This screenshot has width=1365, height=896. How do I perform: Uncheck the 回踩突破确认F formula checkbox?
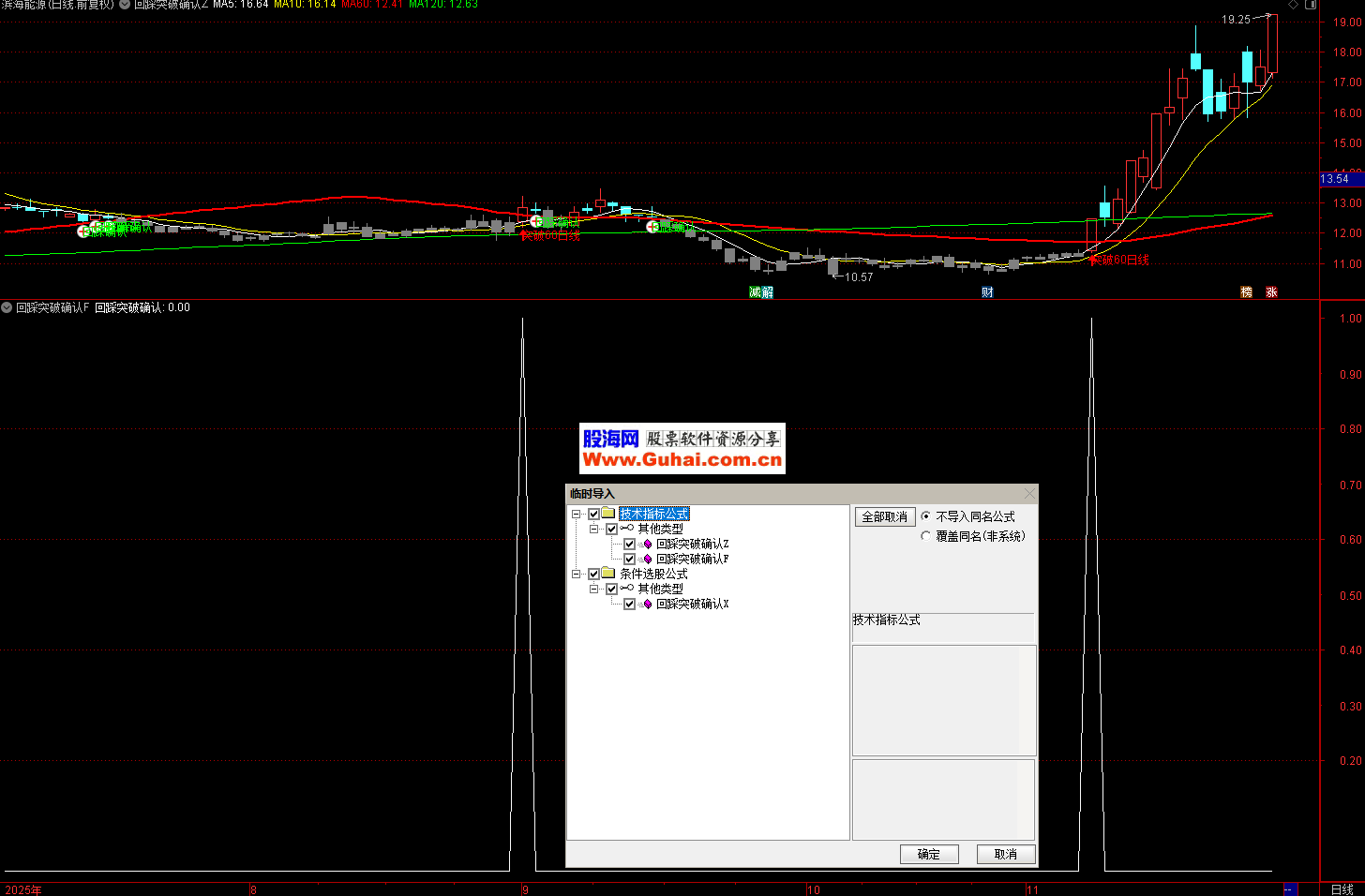[630, 560]
